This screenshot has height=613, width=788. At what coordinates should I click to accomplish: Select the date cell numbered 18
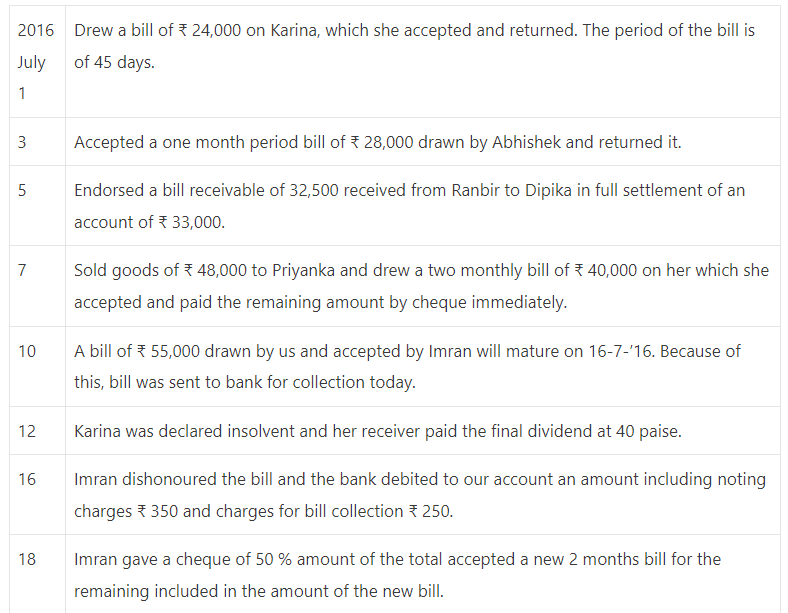point(37,574)
